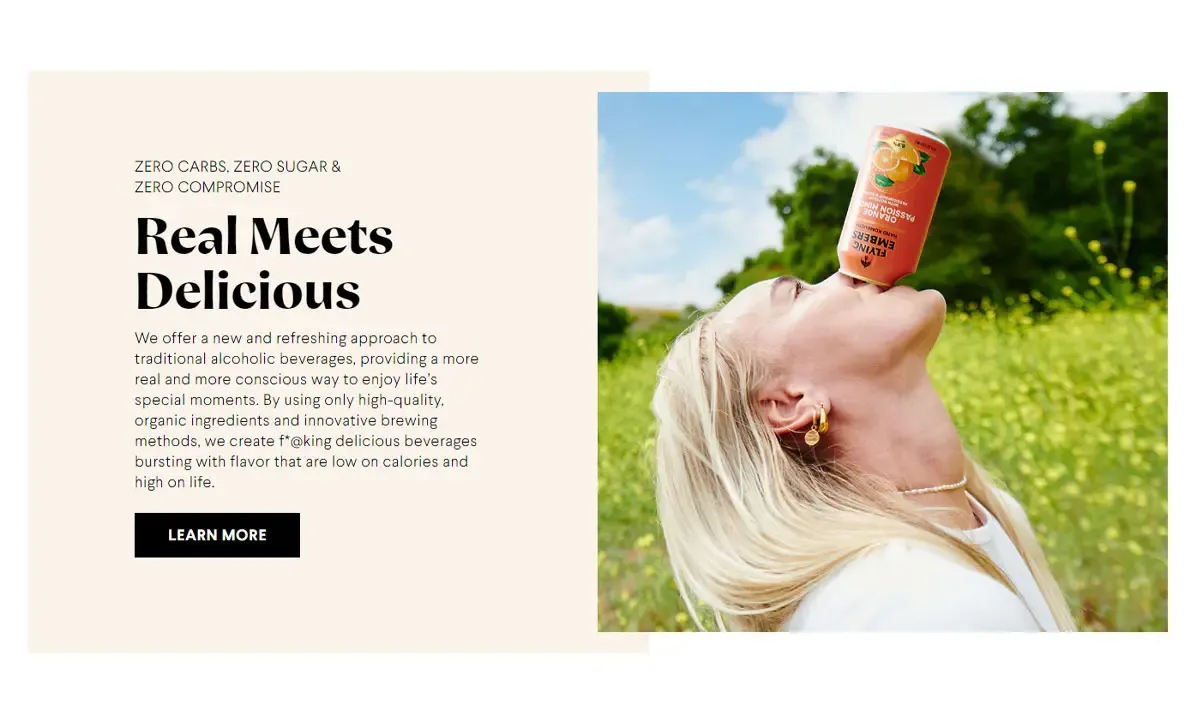Click the phrase high on life
The image size is (1200, 722).
175,482
